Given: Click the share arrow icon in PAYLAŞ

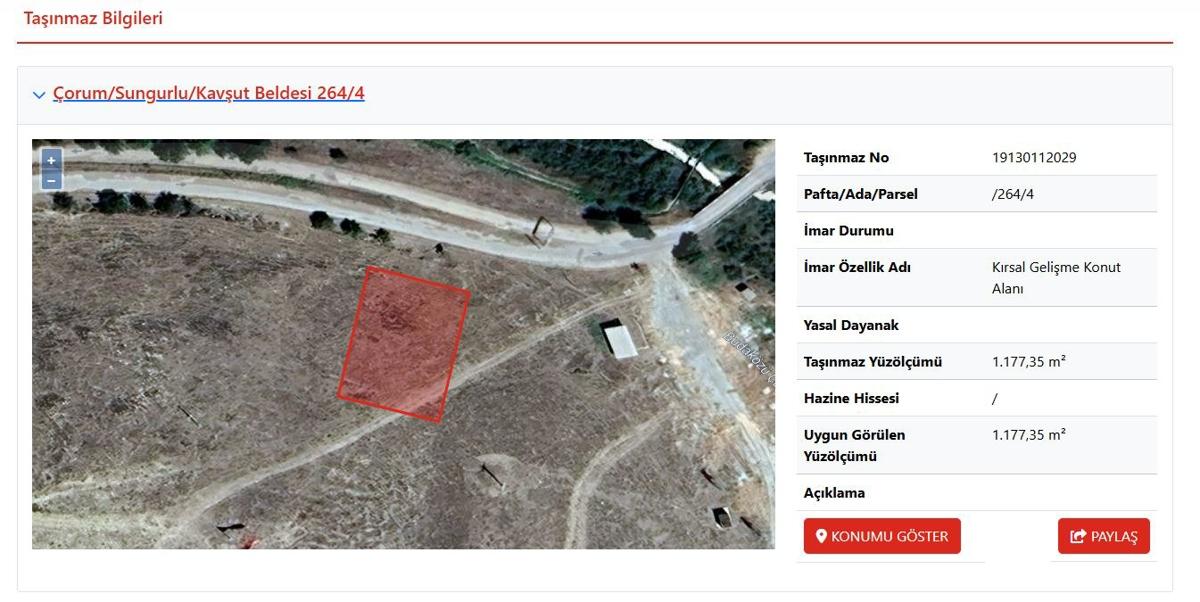Looking at the screenshot, I should [1078, 537].
